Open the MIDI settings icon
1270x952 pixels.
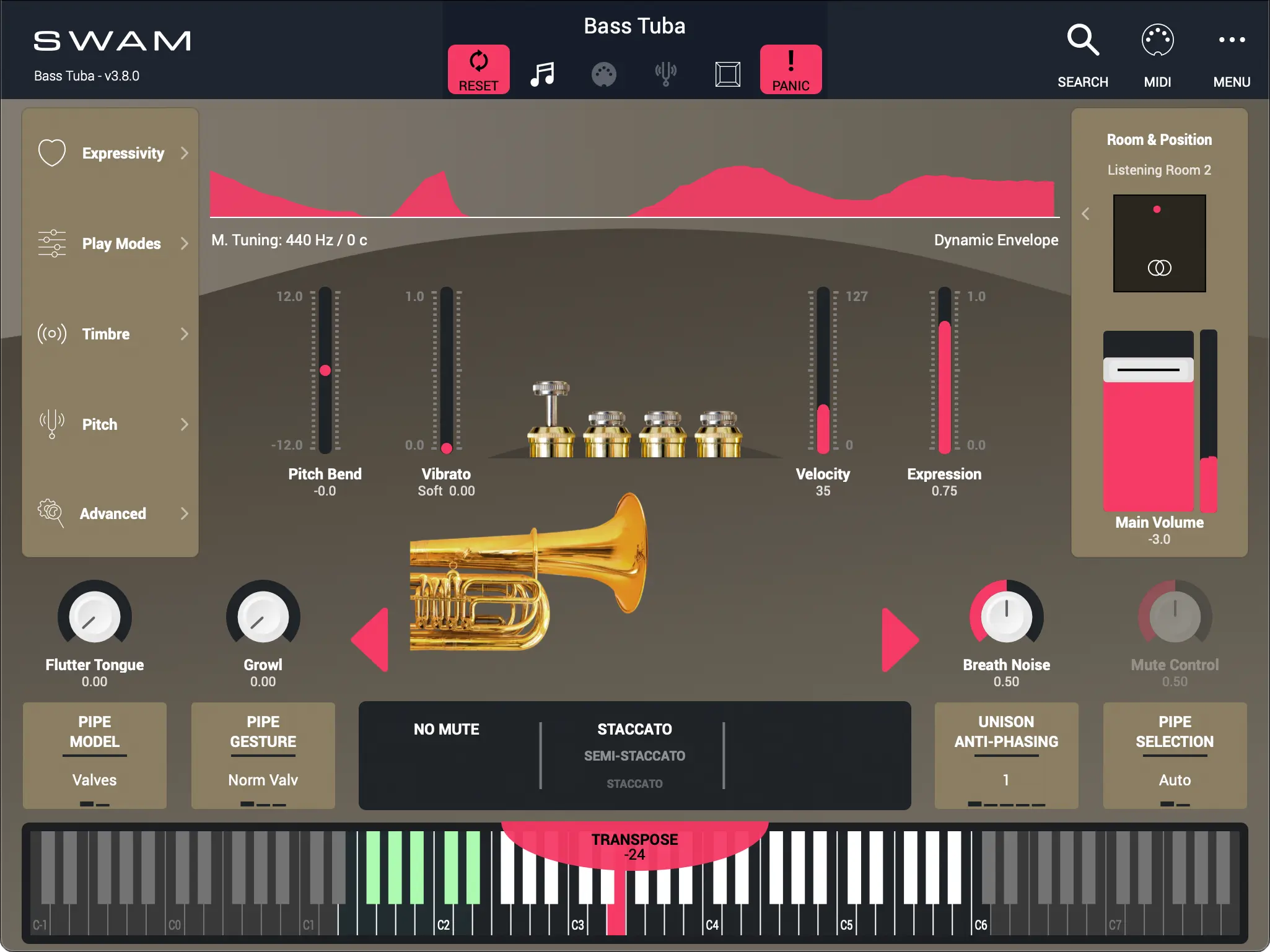click(x=1157, y=41)
